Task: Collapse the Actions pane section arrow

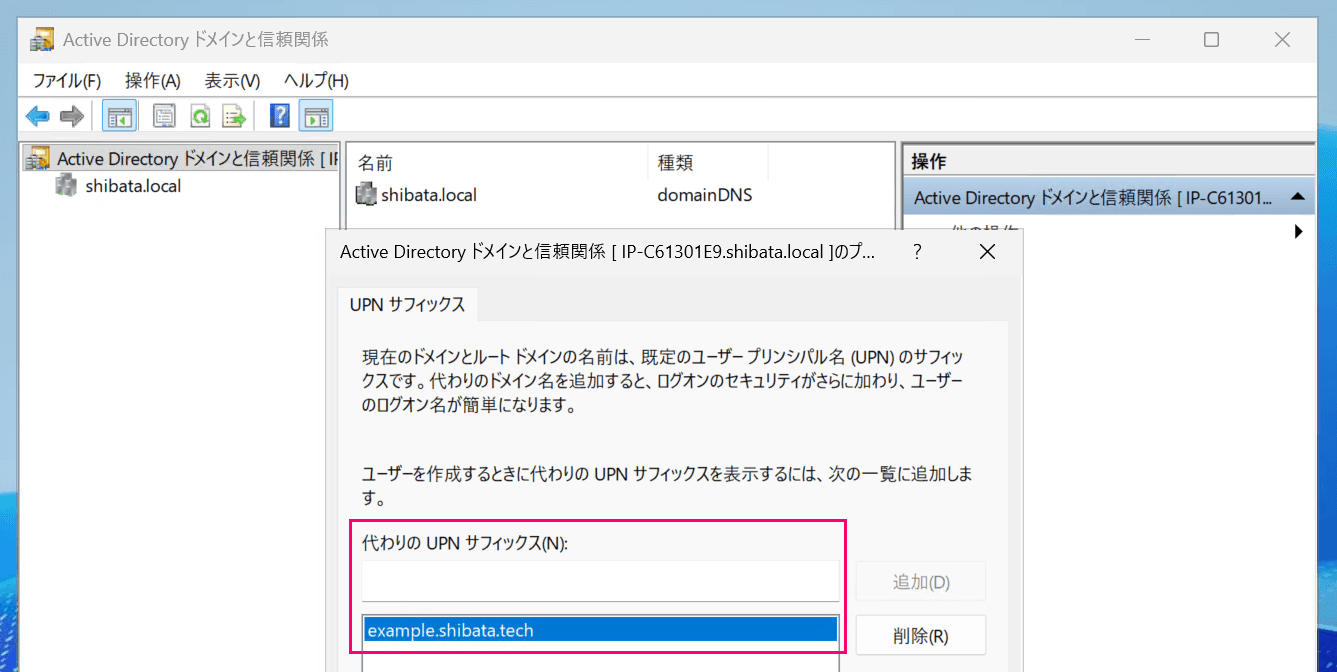Action: tap(1297, 197)
